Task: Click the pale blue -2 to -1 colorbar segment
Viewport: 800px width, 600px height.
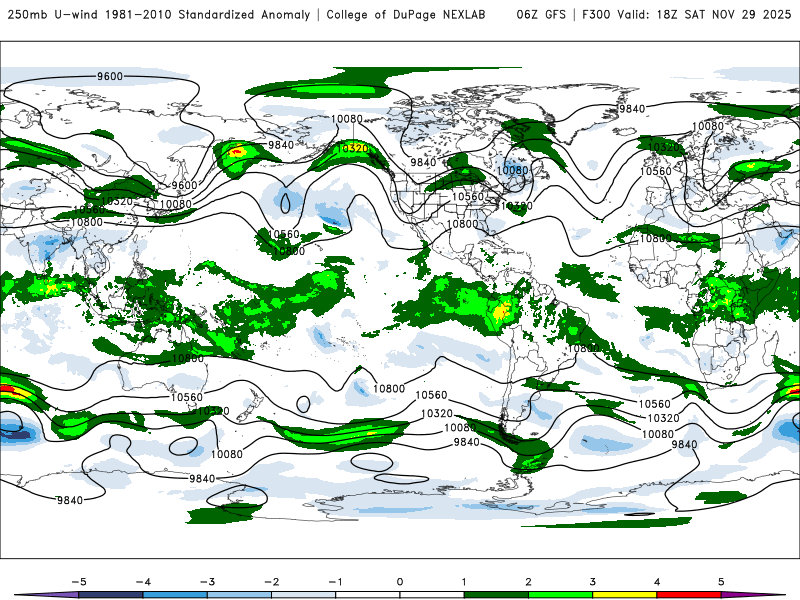Action: (304, 595)
